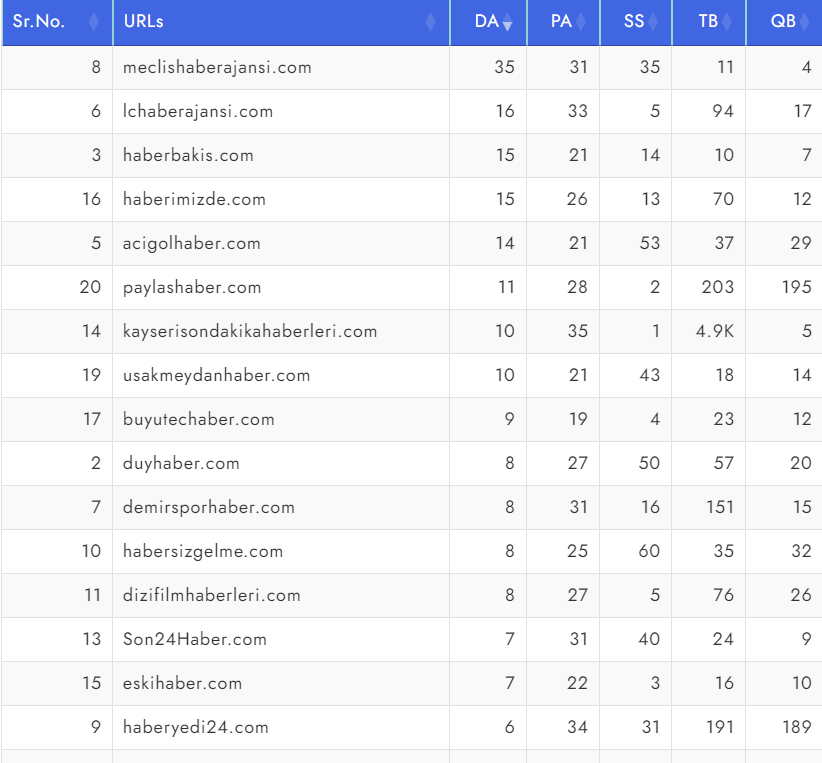Click kayserisondakikahaberleri.com URL
822x763 pixels.
click(x=250, y=332)
